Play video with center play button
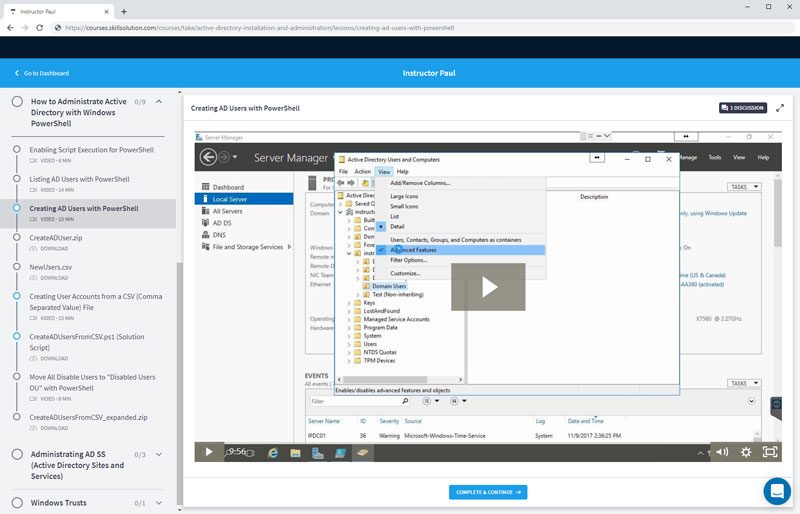The image size is (800, 514). tap(487, 287)
